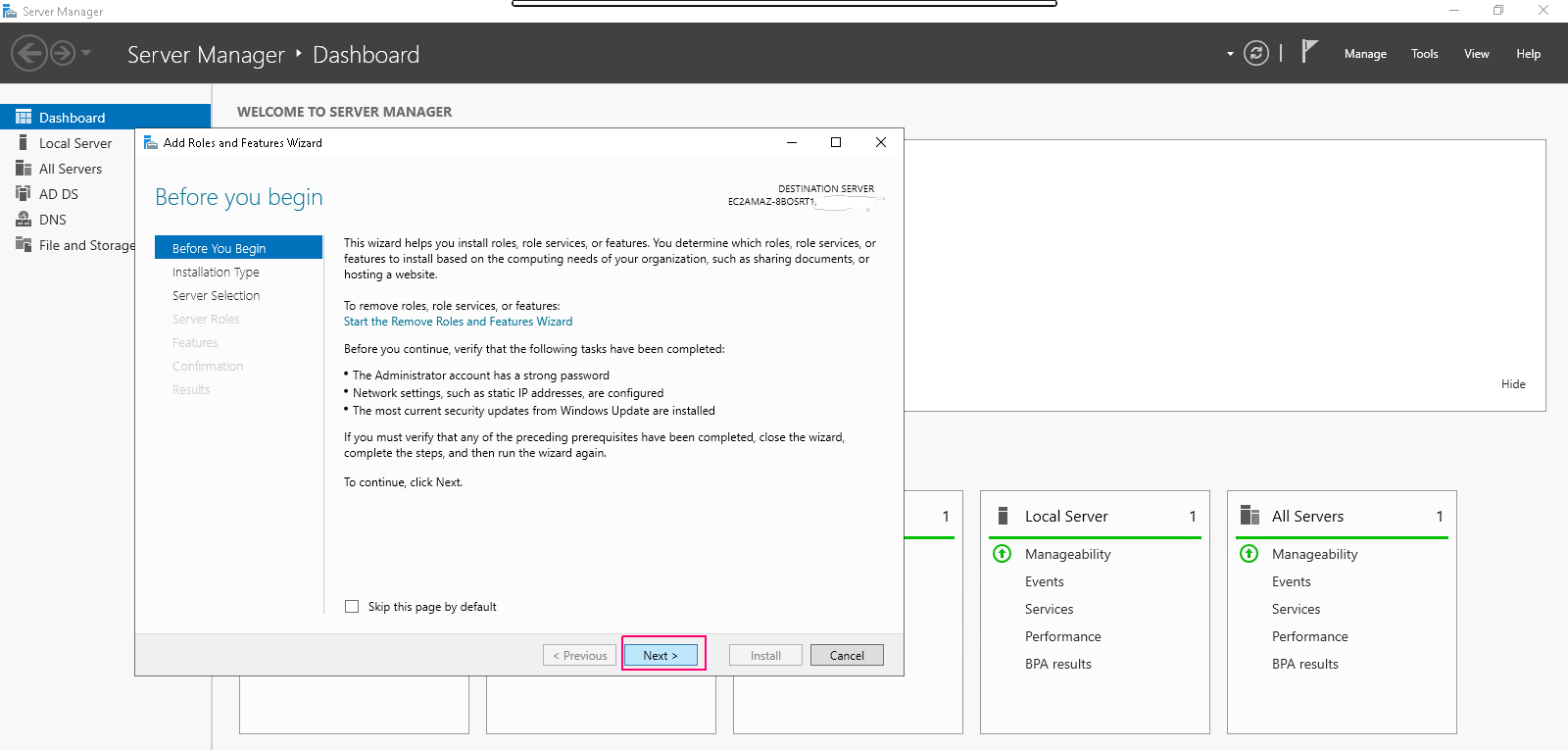Viewport: 1568px width, 750px height.
Task: Click the refresh dashboard icon
Action: [x=1256, y=53]
